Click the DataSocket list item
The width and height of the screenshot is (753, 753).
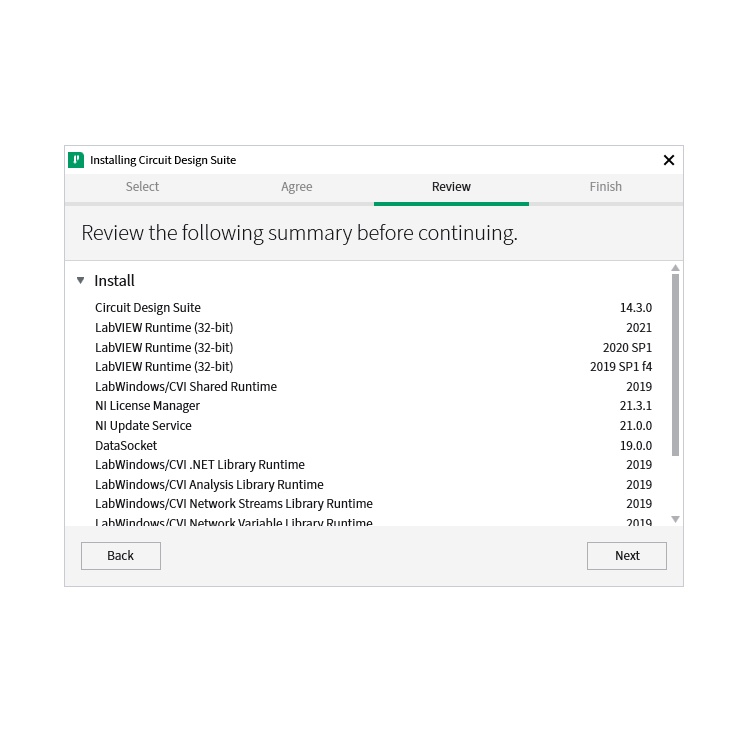(x=126, y=446)
